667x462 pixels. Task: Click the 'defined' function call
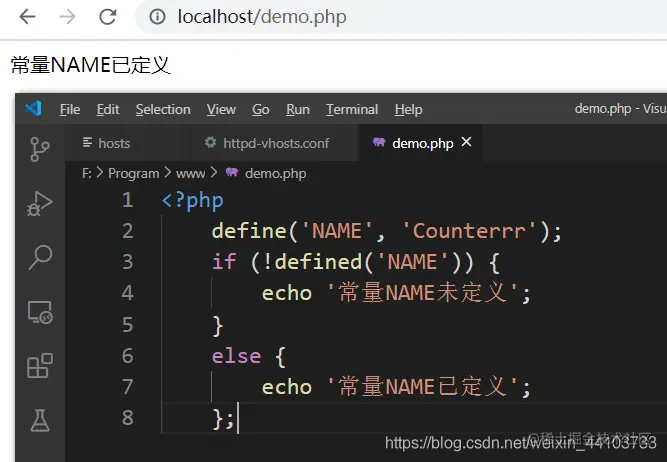(x=318, y=262)
